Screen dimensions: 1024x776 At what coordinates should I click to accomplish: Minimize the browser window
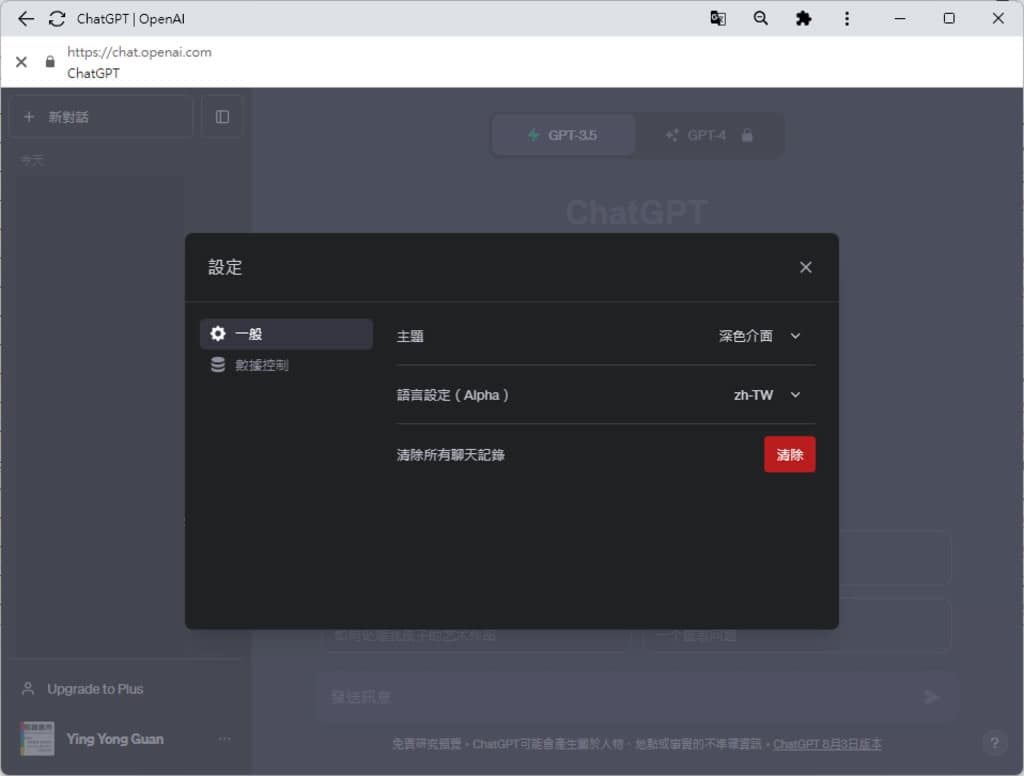[x=899, y=18]
